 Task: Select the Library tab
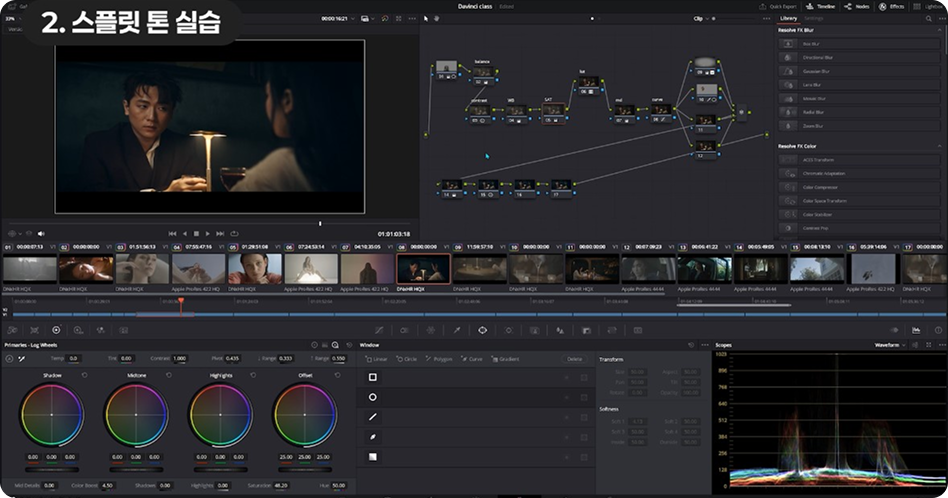point(788,18)
